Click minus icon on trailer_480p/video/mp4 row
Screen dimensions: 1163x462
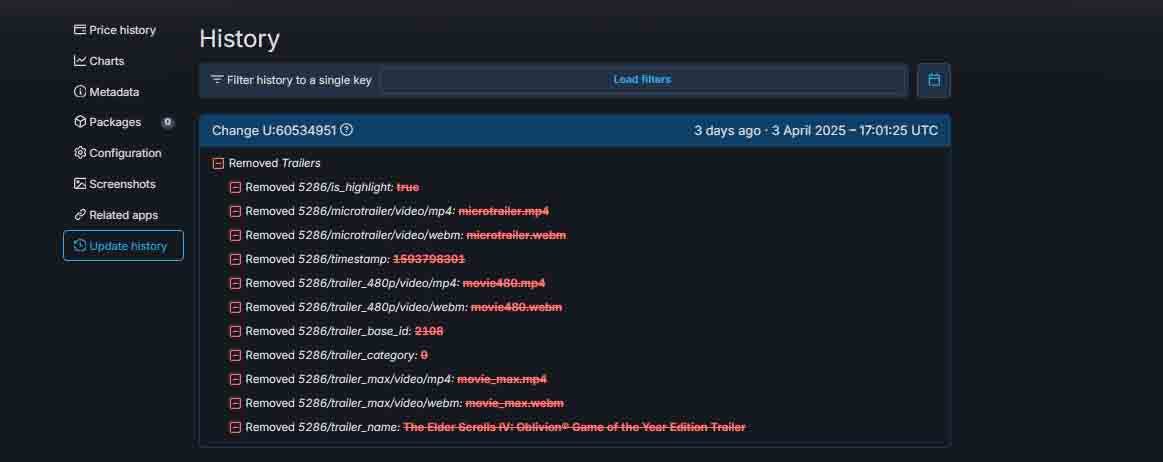235,283
